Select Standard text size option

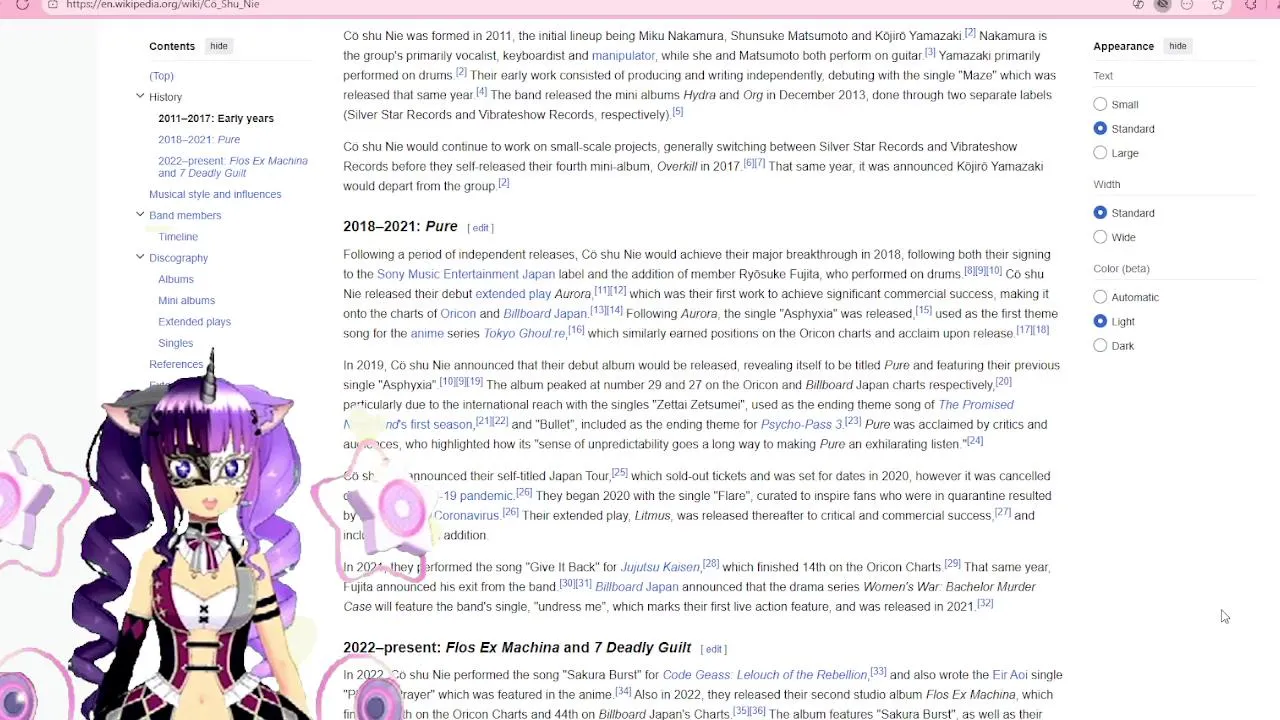1100,128
